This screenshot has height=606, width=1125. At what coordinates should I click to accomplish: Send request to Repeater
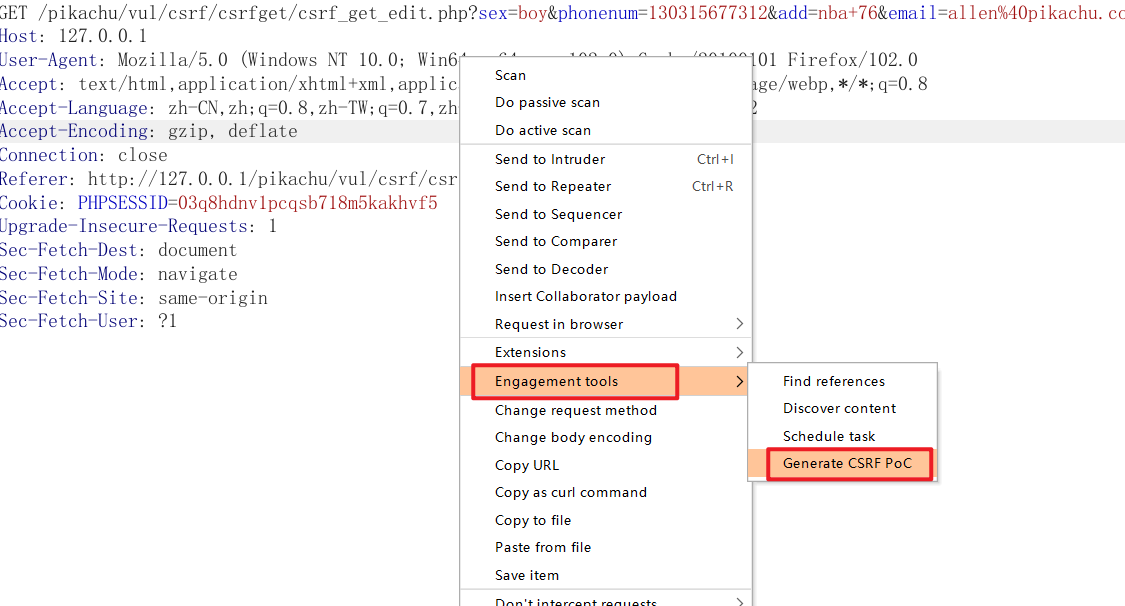point(553,186)
